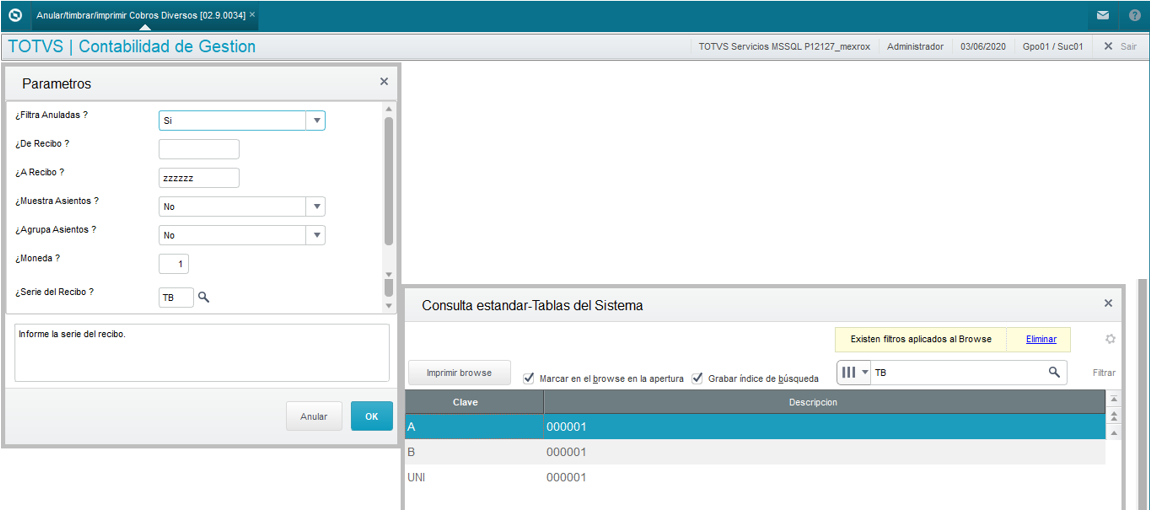Click the Parametros vertical scrollbar
The width and height of the screenshot is (1150, 510).
tap(389, 181)
